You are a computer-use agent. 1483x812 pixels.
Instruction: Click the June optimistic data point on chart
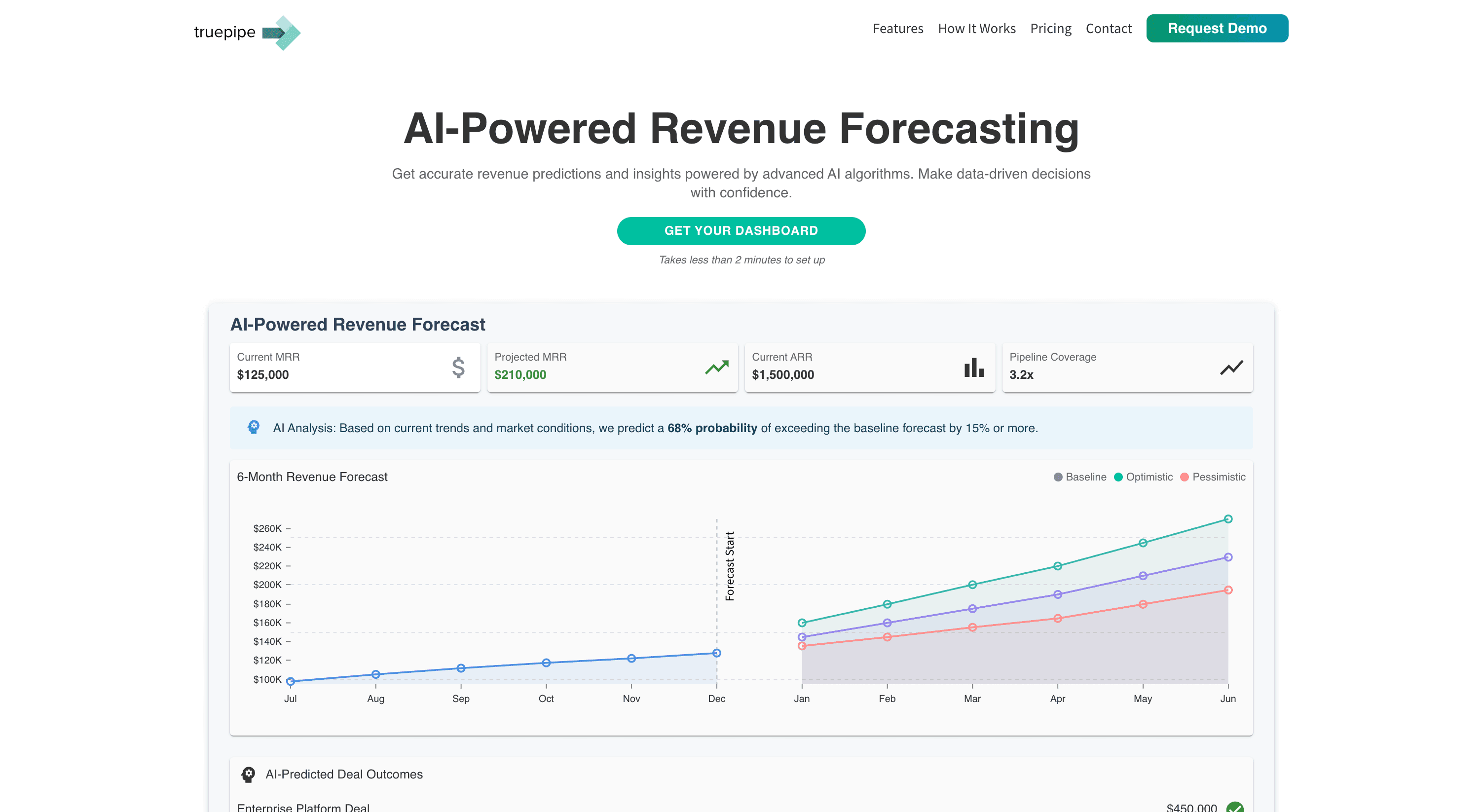pos(1228,518)
